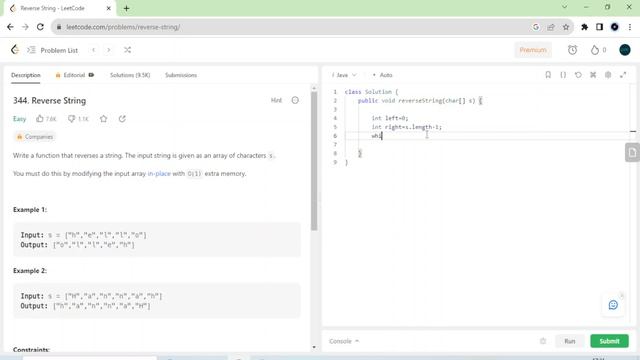Click the description panel scrollbar
Screen dimensions: 640x360
pyautogui.click(x=314, y=161)
